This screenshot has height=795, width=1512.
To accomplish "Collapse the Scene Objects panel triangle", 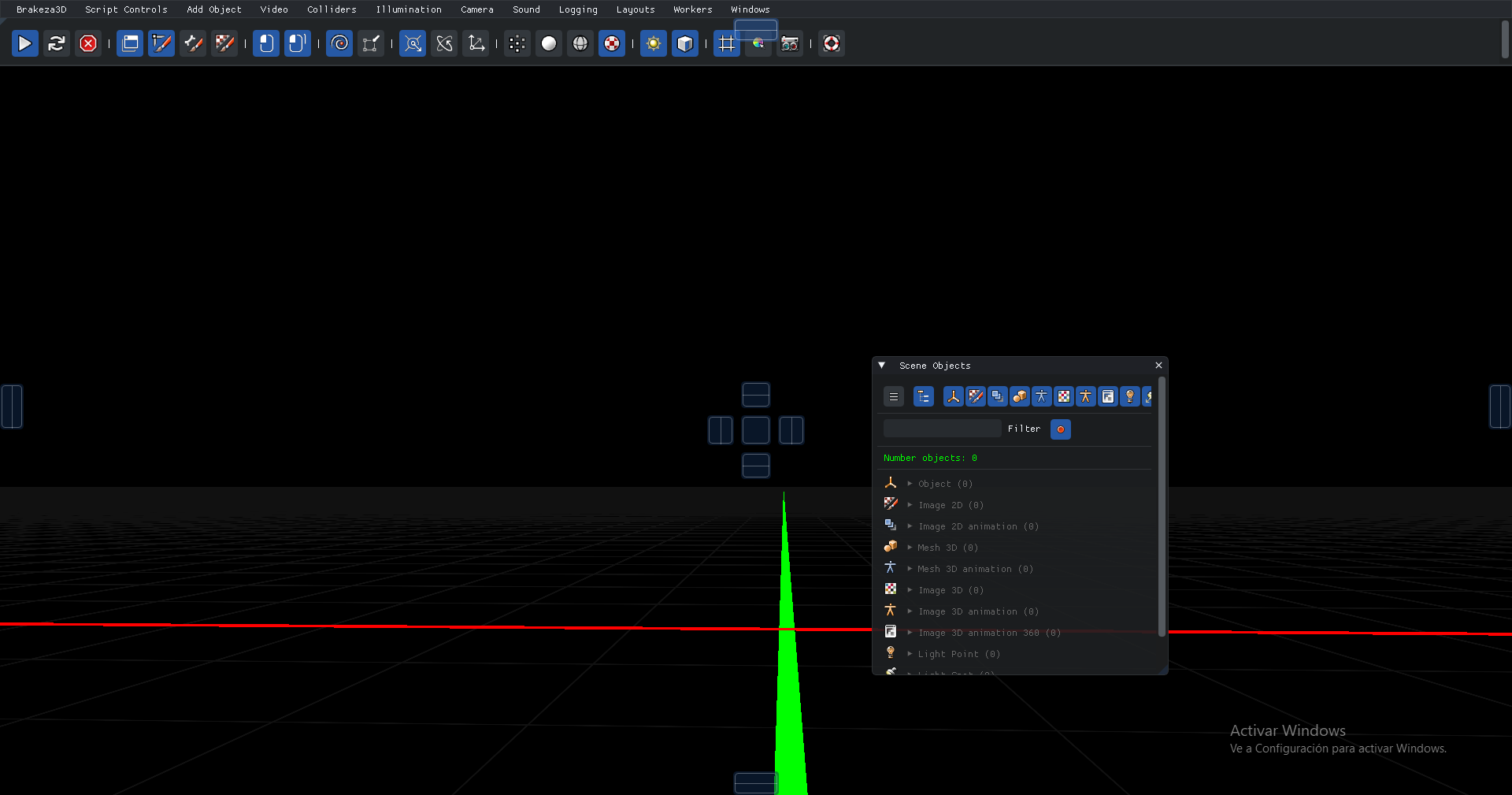I will click(x=882, y=366).
